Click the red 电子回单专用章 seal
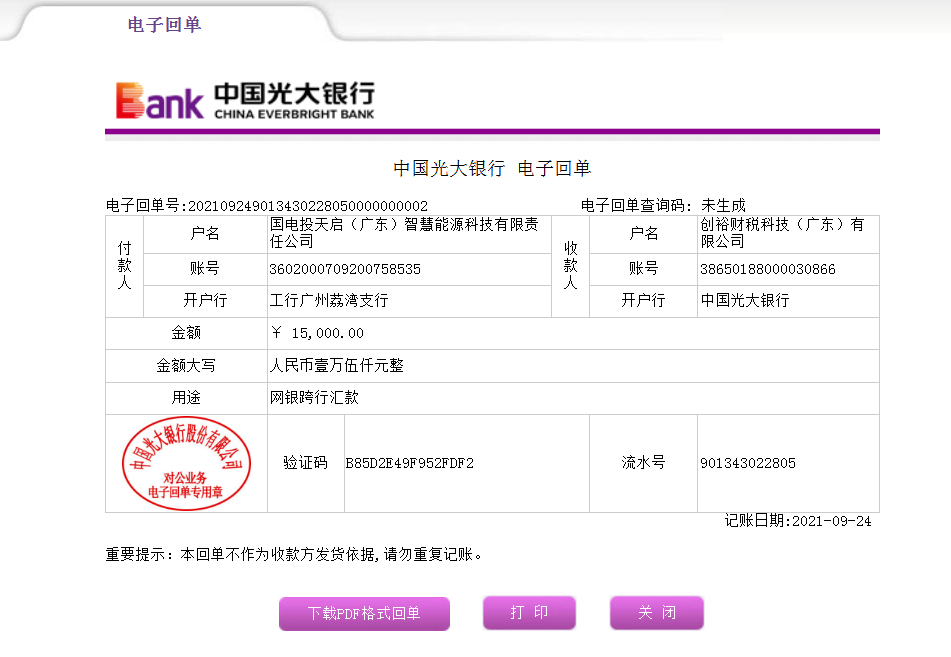 [186, 463]
